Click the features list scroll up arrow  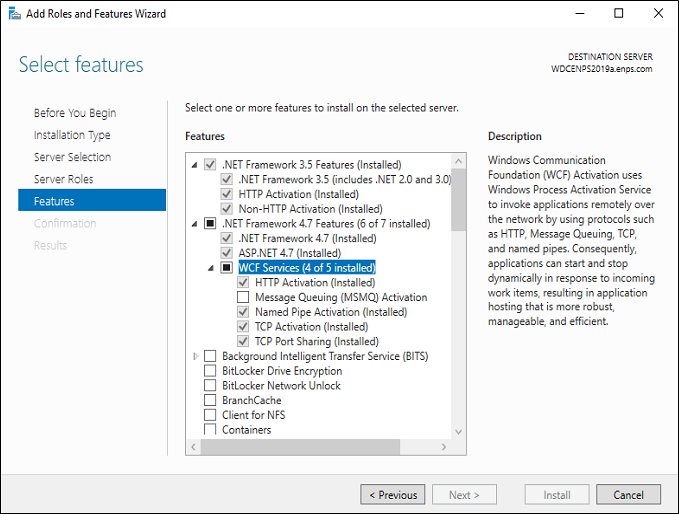tap(459, 162)
